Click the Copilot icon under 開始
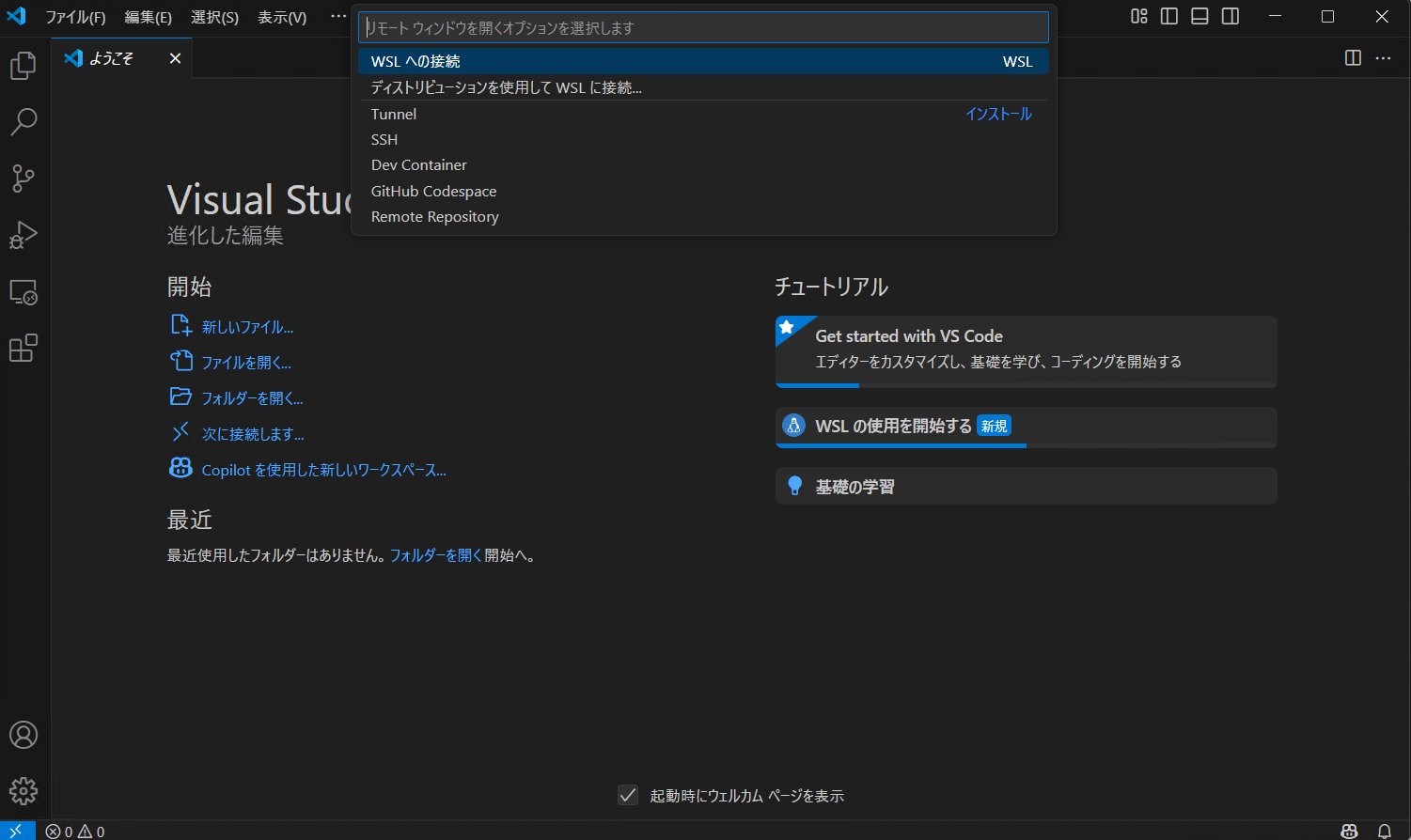The image size is (1411, 840). tap(180, 467)
